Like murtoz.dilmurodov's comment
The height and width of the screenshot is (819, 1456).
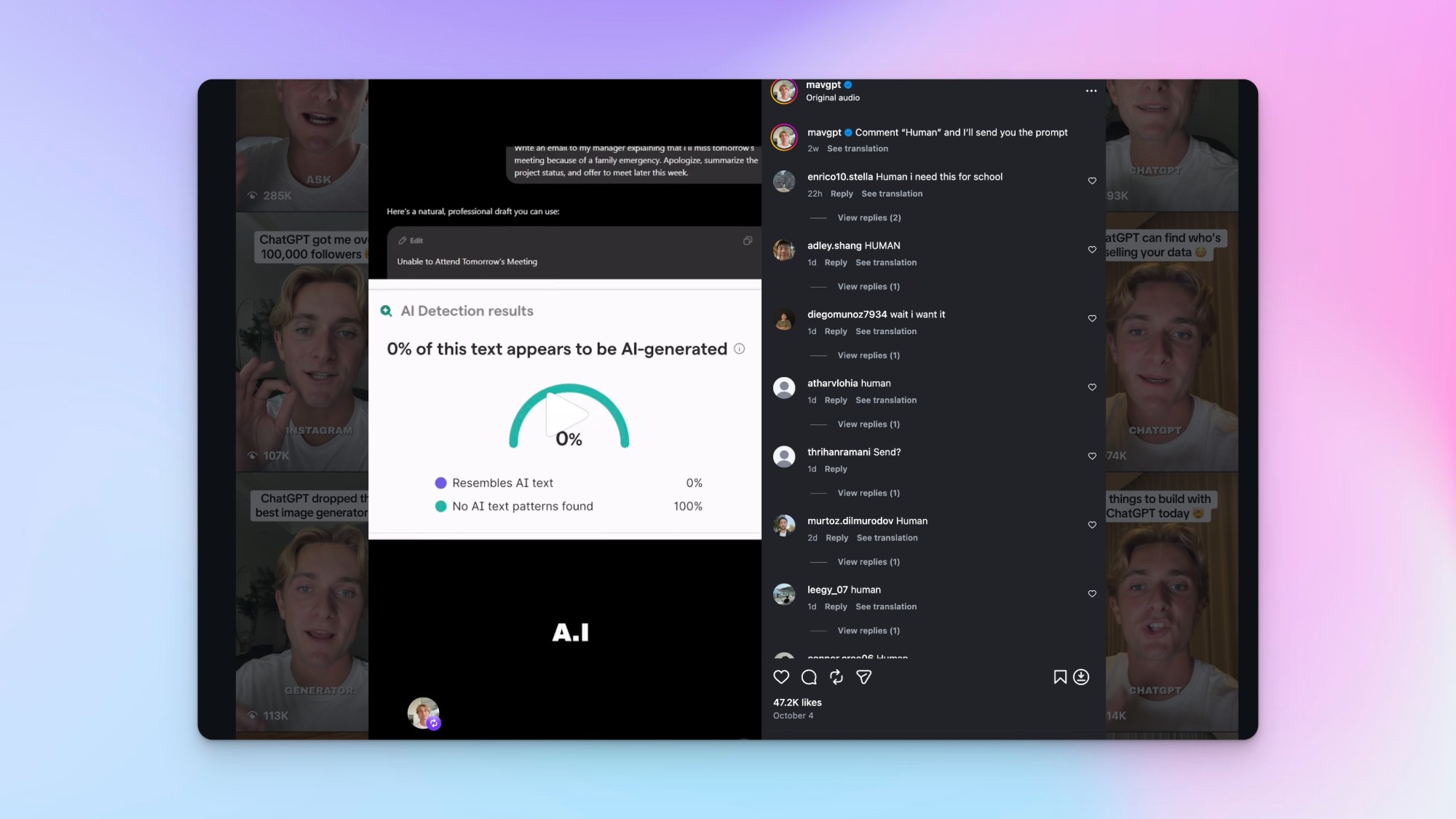[1092, 525]
